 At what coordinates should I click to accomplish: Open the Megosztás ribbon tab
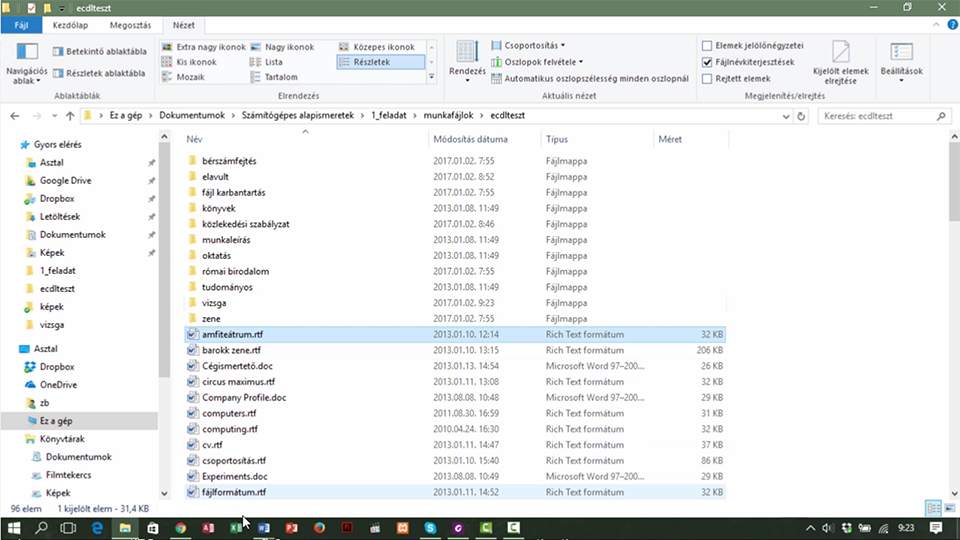point(130,25)
